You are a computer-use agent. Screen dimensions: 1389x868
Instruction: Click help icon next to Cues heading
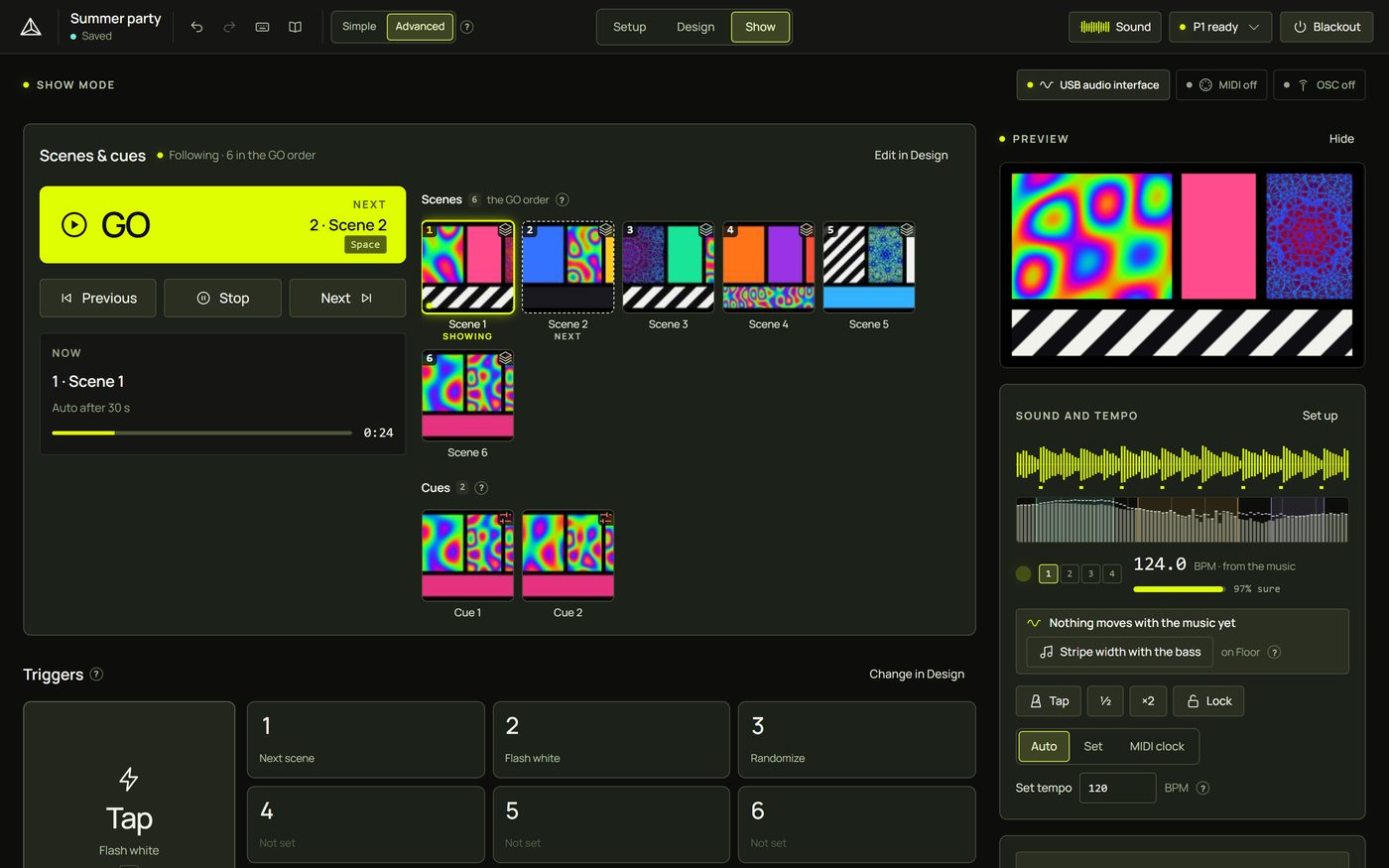click(481, 488)
